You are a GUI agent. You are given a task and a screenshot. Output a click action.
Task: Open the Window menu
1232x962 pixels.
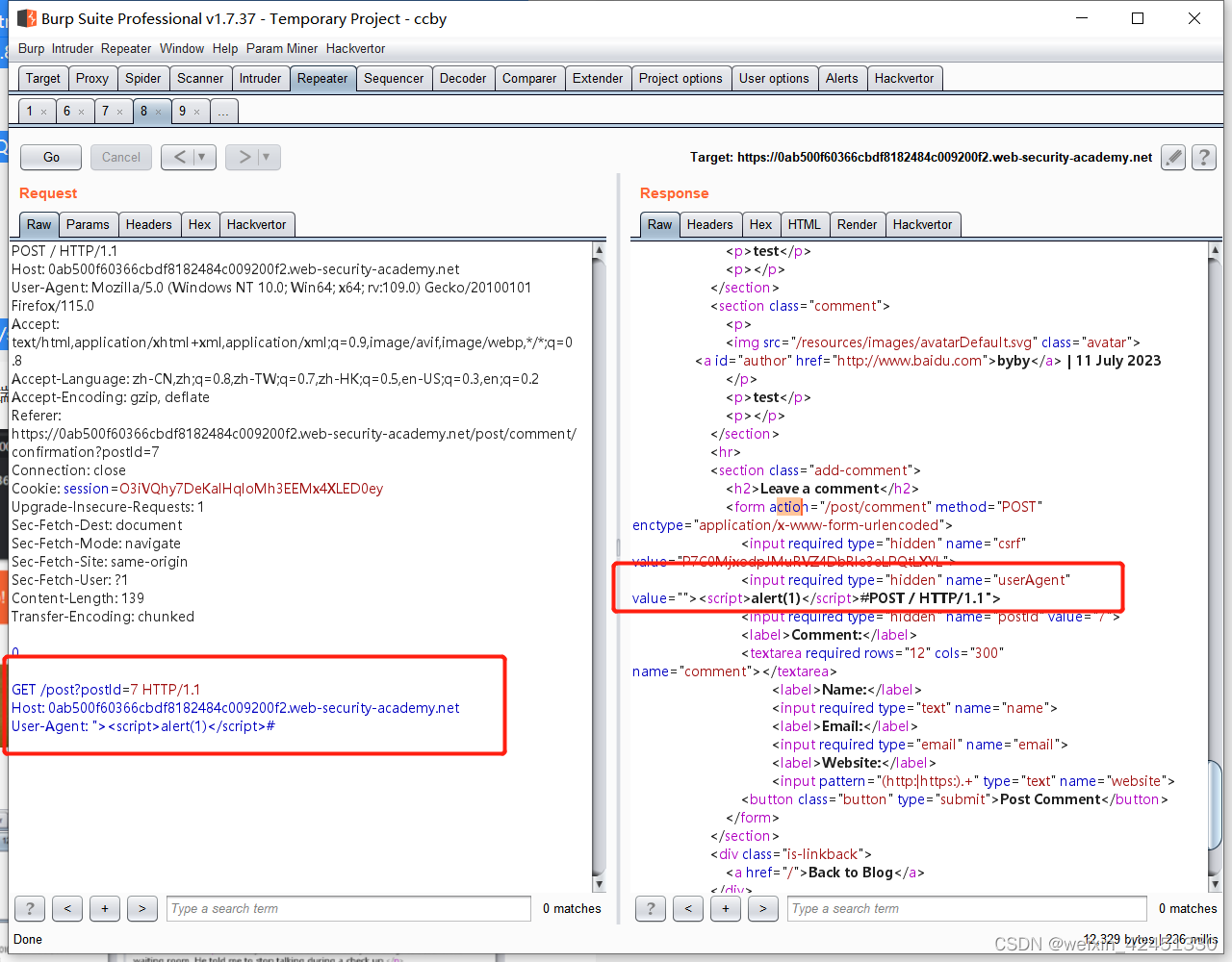[182, 48]
